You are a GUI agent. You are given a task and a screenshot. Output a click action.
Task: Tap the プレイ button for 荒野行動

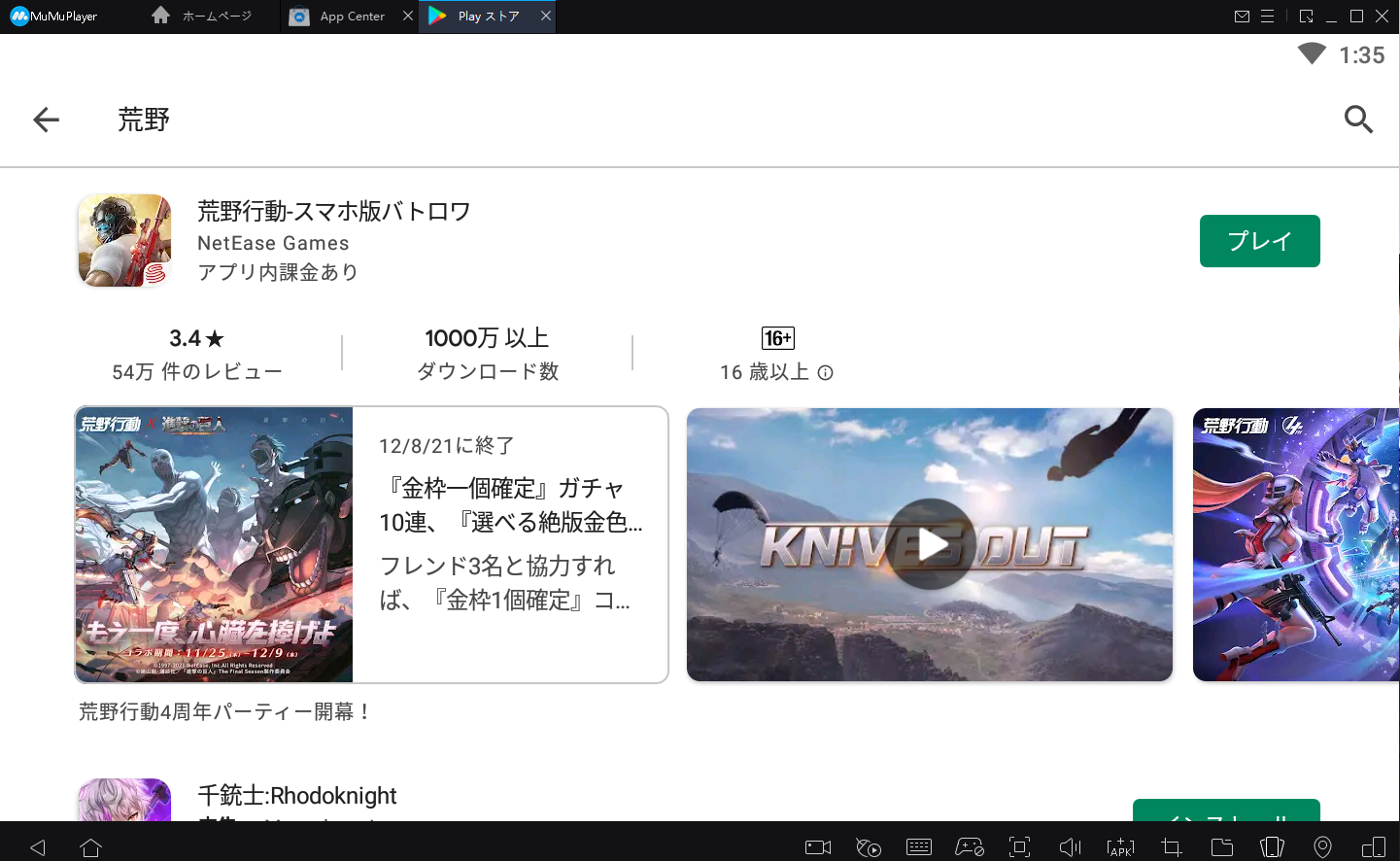(1259, 241)
